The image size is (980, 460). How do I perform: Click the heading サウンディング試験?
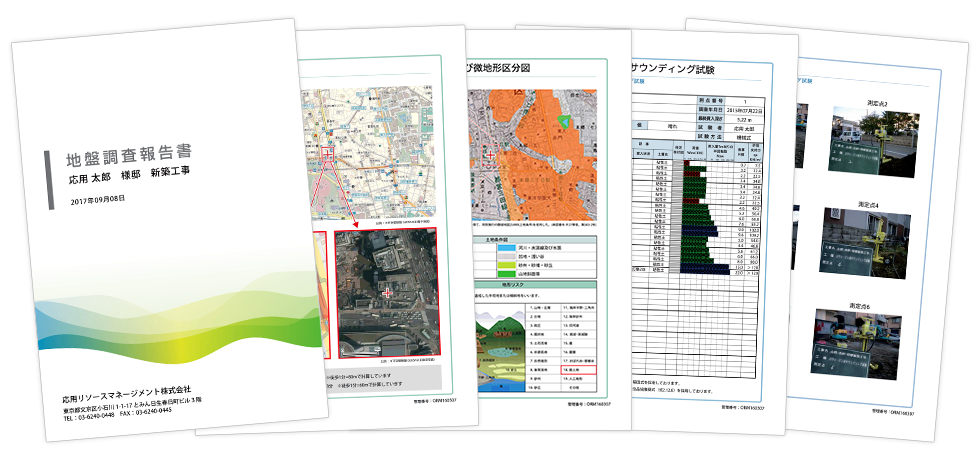pos(673,69)
